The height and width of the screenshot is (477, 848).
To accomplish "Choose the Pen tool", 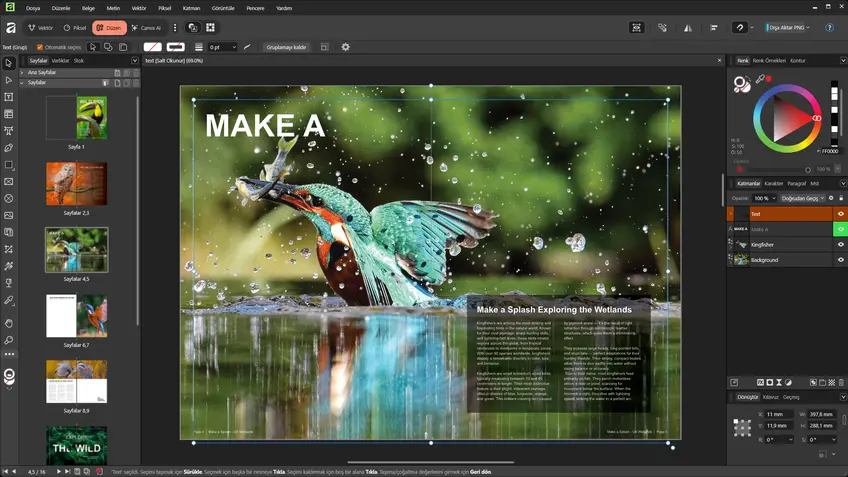I will click(x=9, y=148).
